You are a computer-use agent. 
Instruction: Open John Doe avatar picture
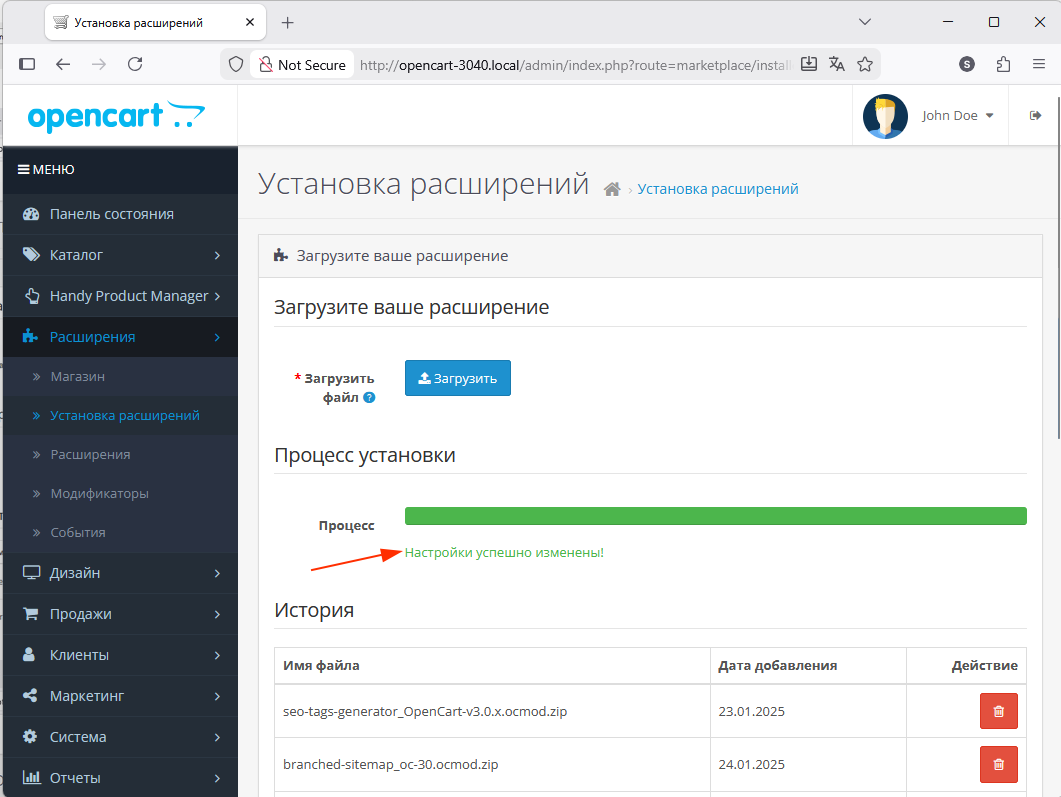coord(885,116)
